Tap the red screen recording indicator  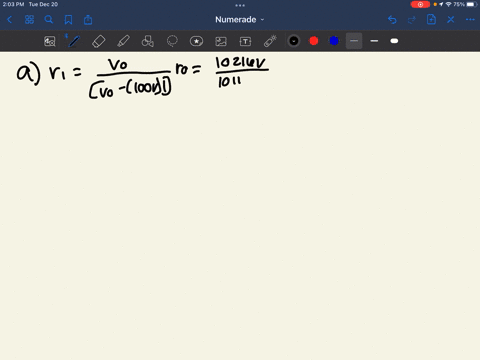pyautogui.click(x=420, y=4)
